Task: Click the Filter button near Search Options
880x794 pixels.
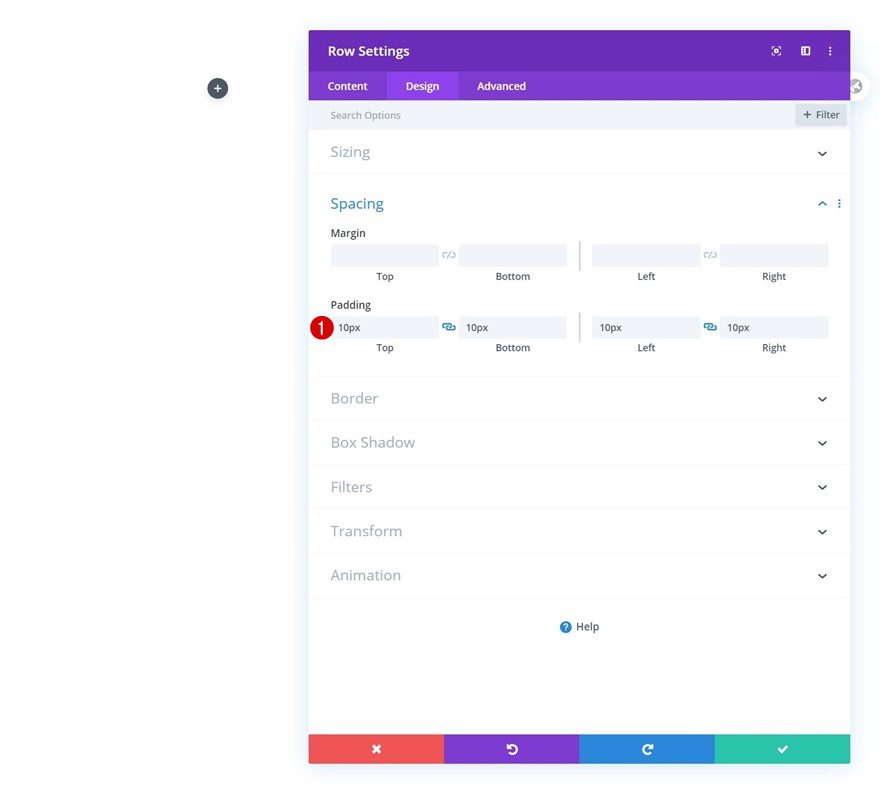Action: tap(820, 114)
